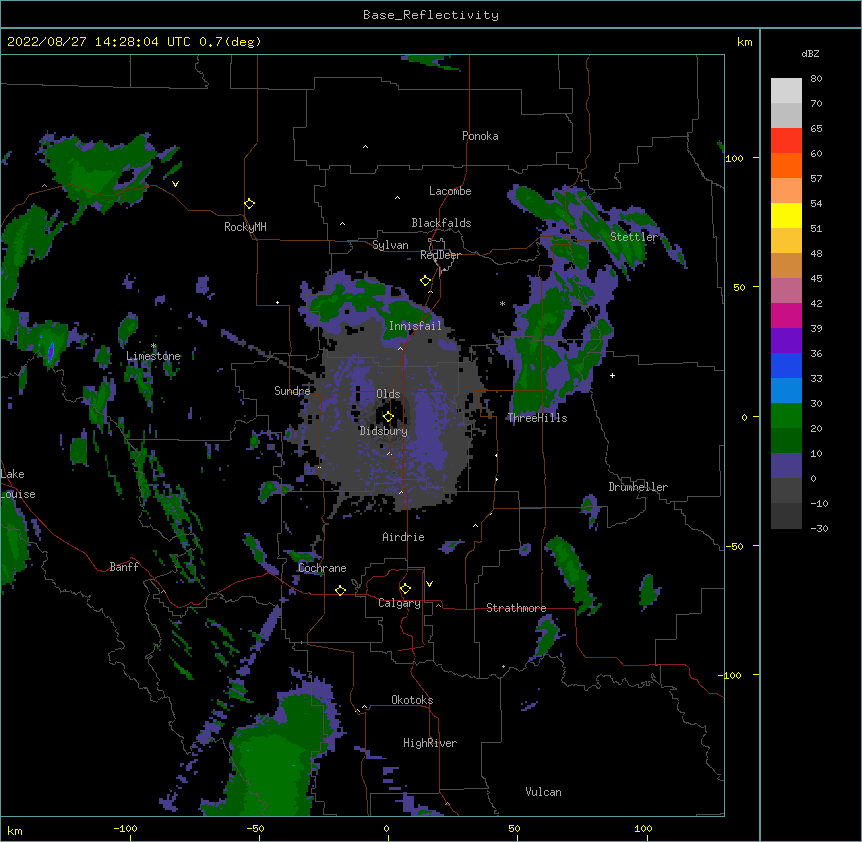Viewport: 862px width, 842px height.
Task: Click the Sundre map label
Action: [x=292, y=391]
